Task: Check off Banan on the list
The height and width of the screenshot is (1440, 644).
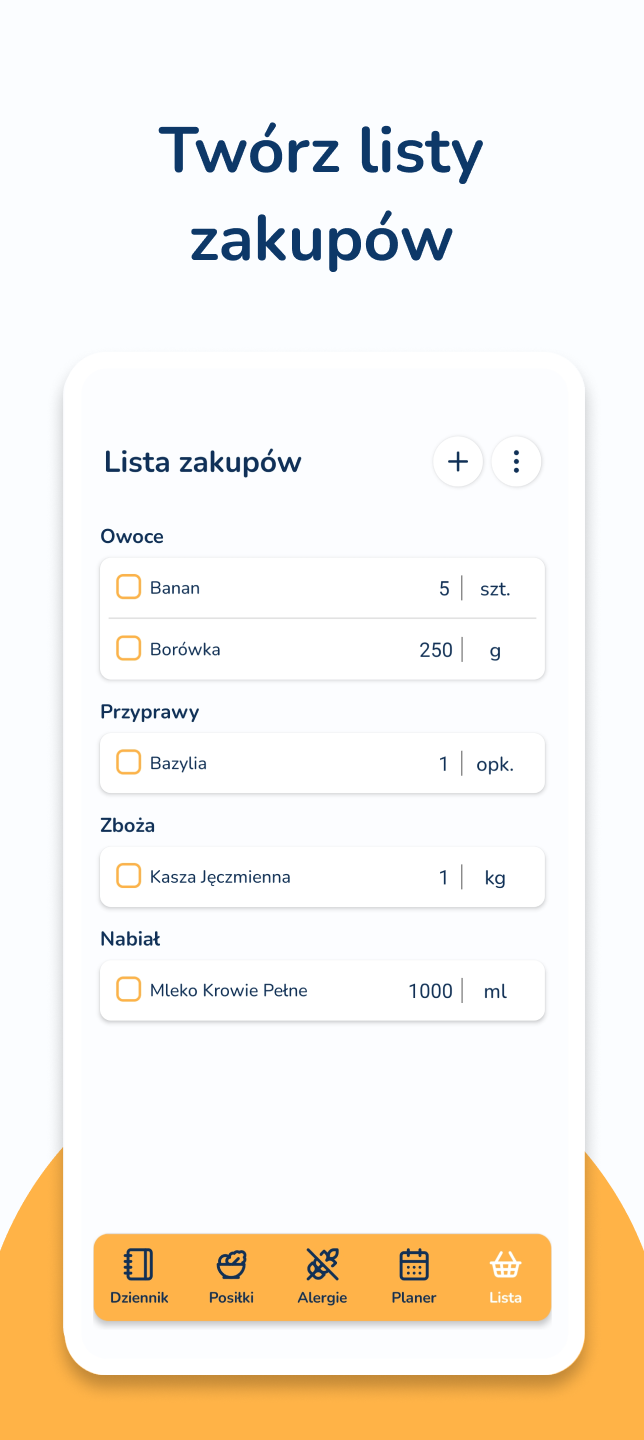Action: click(128, 587)
